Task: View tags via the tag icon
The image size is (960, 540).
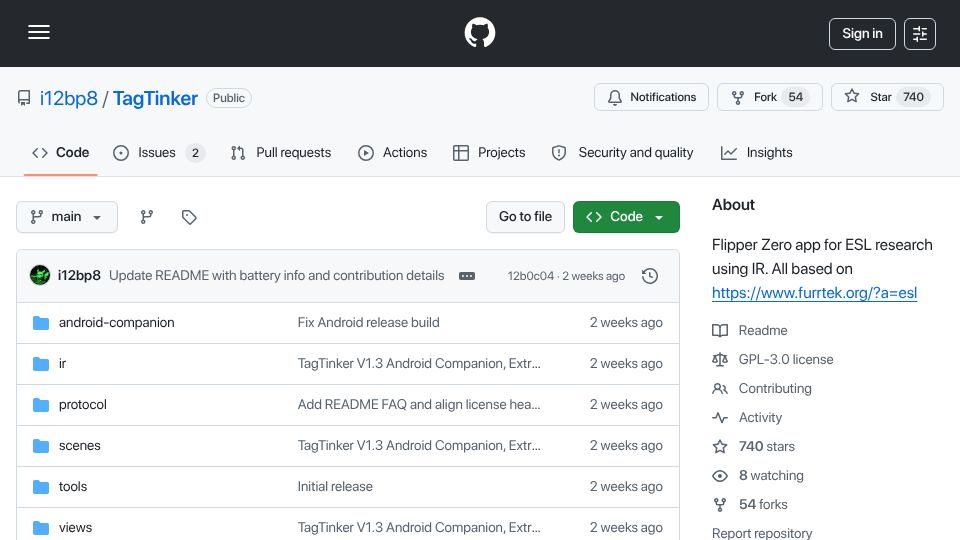Action: [189, 217]
